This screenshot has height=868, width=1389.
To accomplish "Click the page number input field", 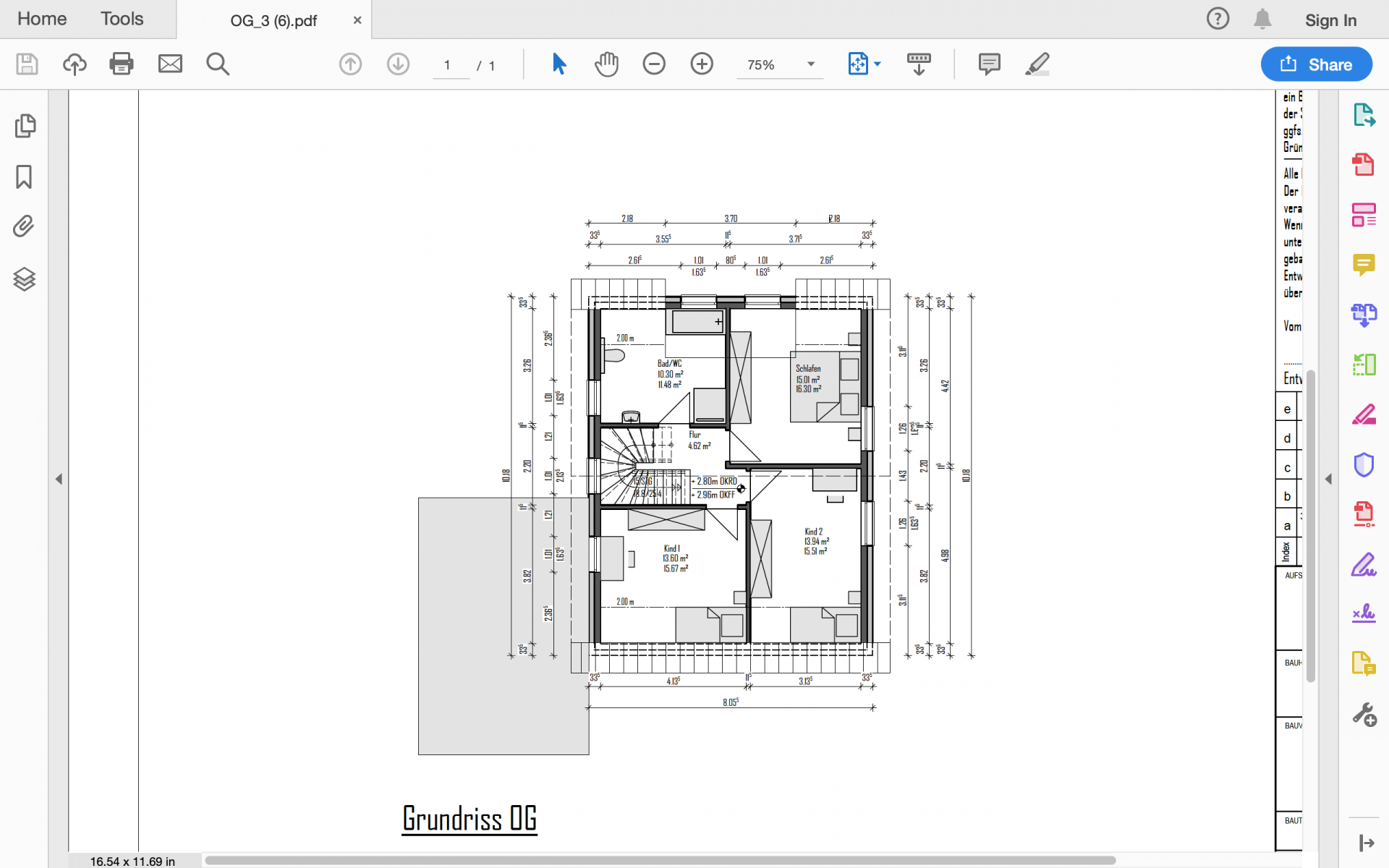I will (x=451, y=65).
